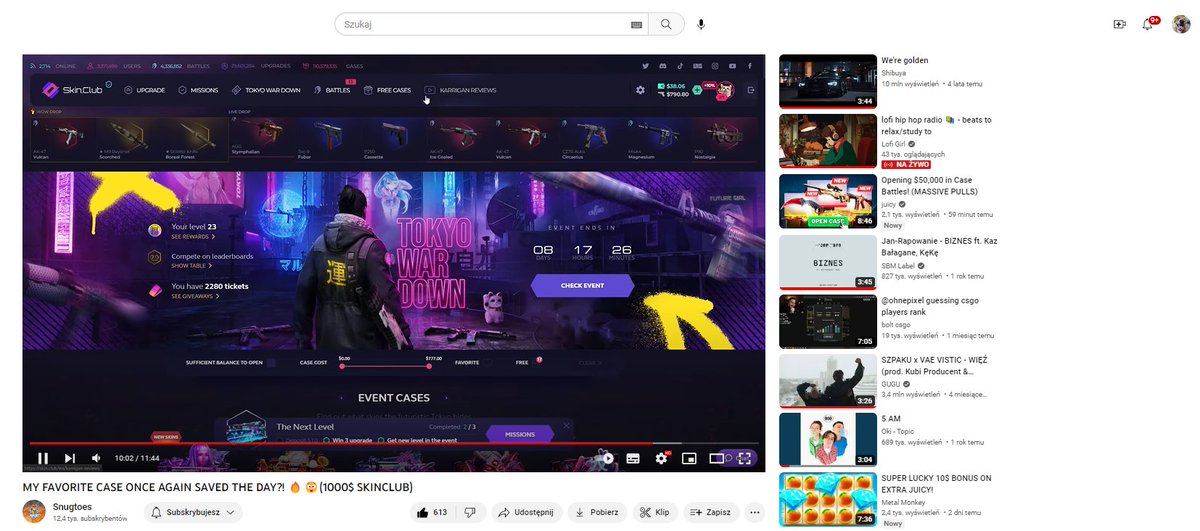Expand the Subskrybujesz subscription dropdown
The height and width of the screenshot is (531, 1200).
(193, 512)
